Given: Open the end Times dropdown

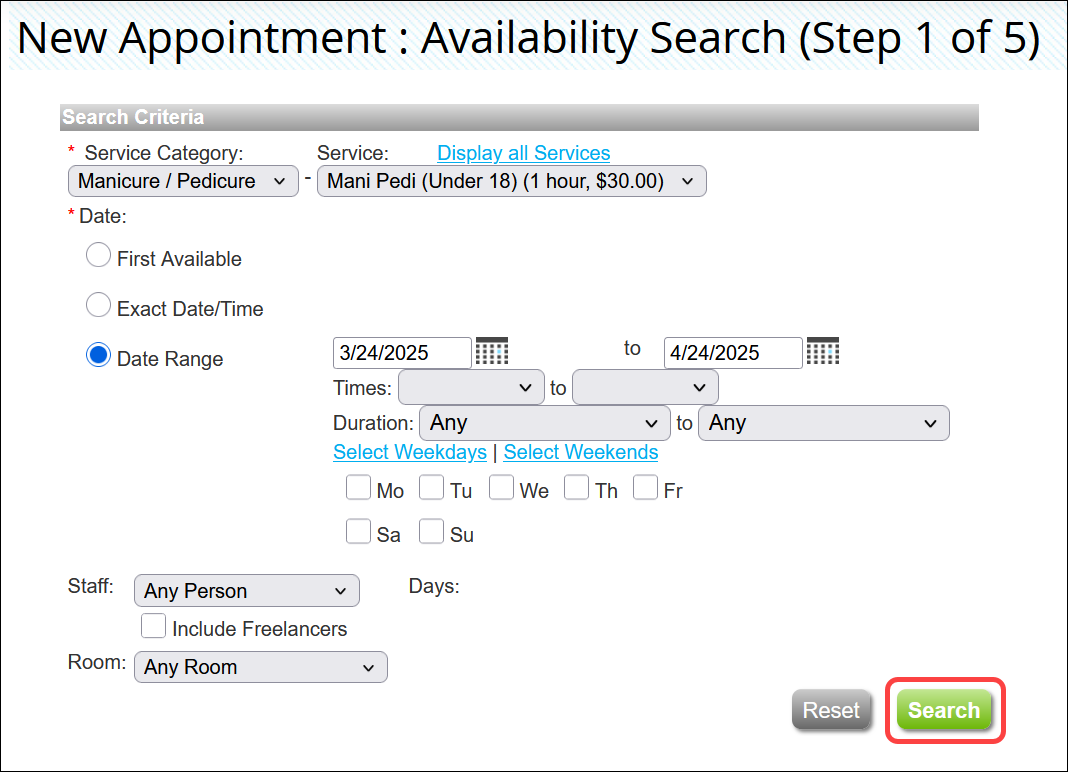Looking at the screenshot, I should [645, 387].
